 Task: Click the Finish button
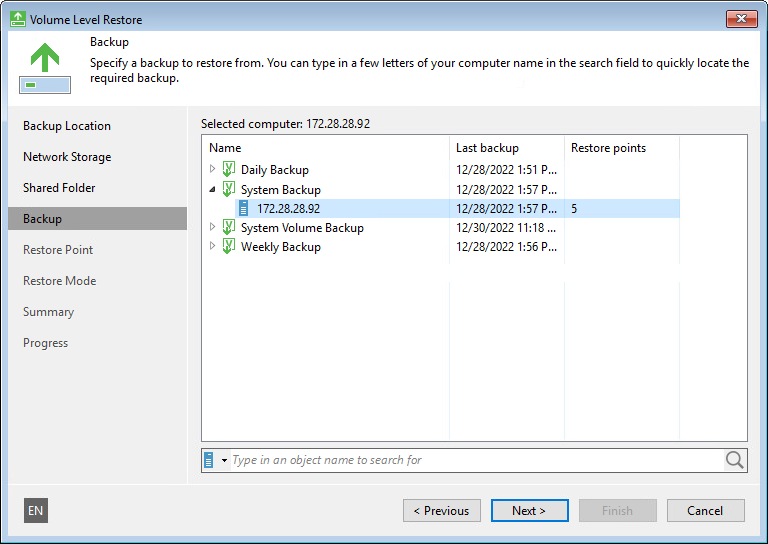click(x=618, y=511)
